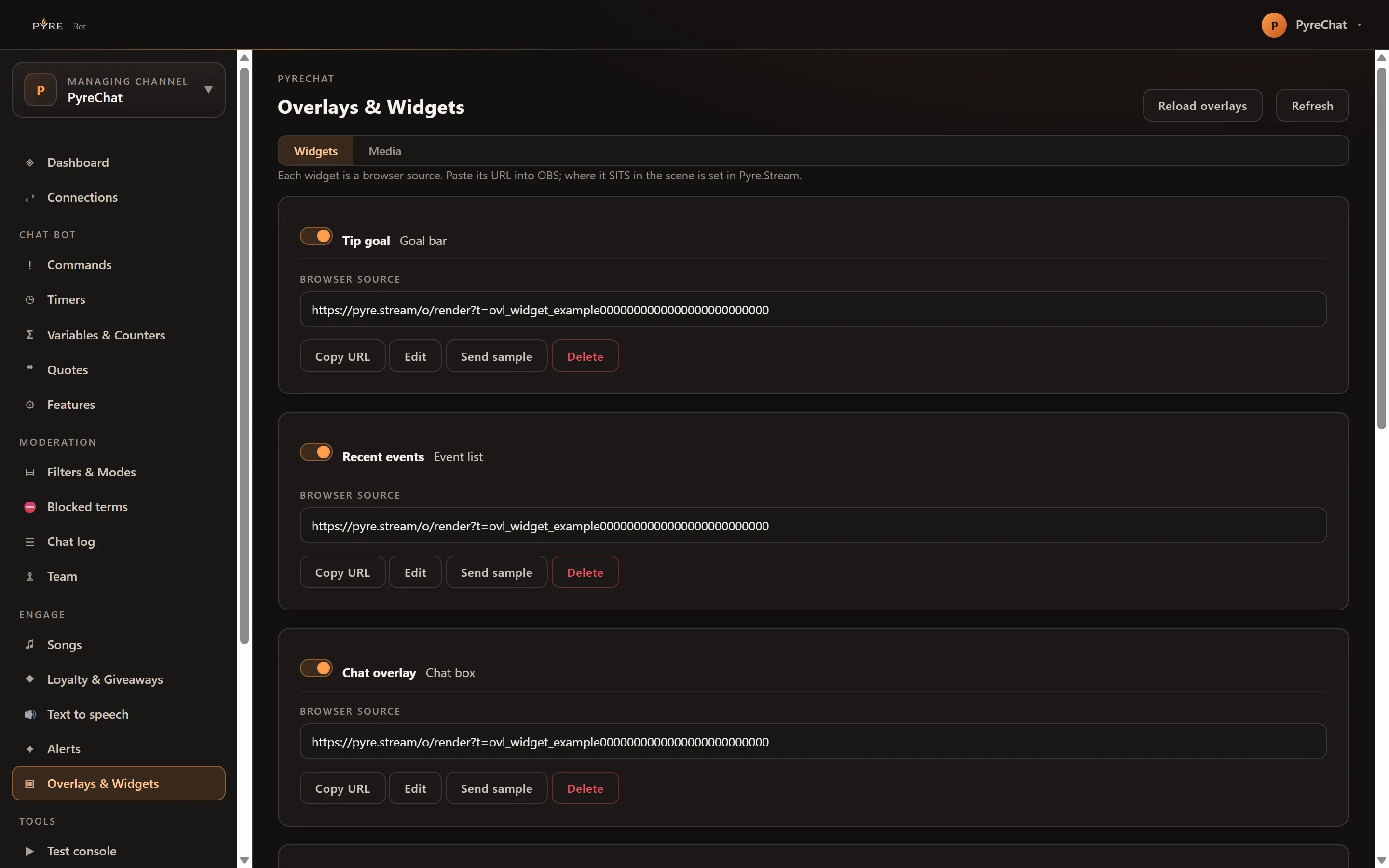Open Features settings
1389x868 pixels.
click(x=118, y=405)
